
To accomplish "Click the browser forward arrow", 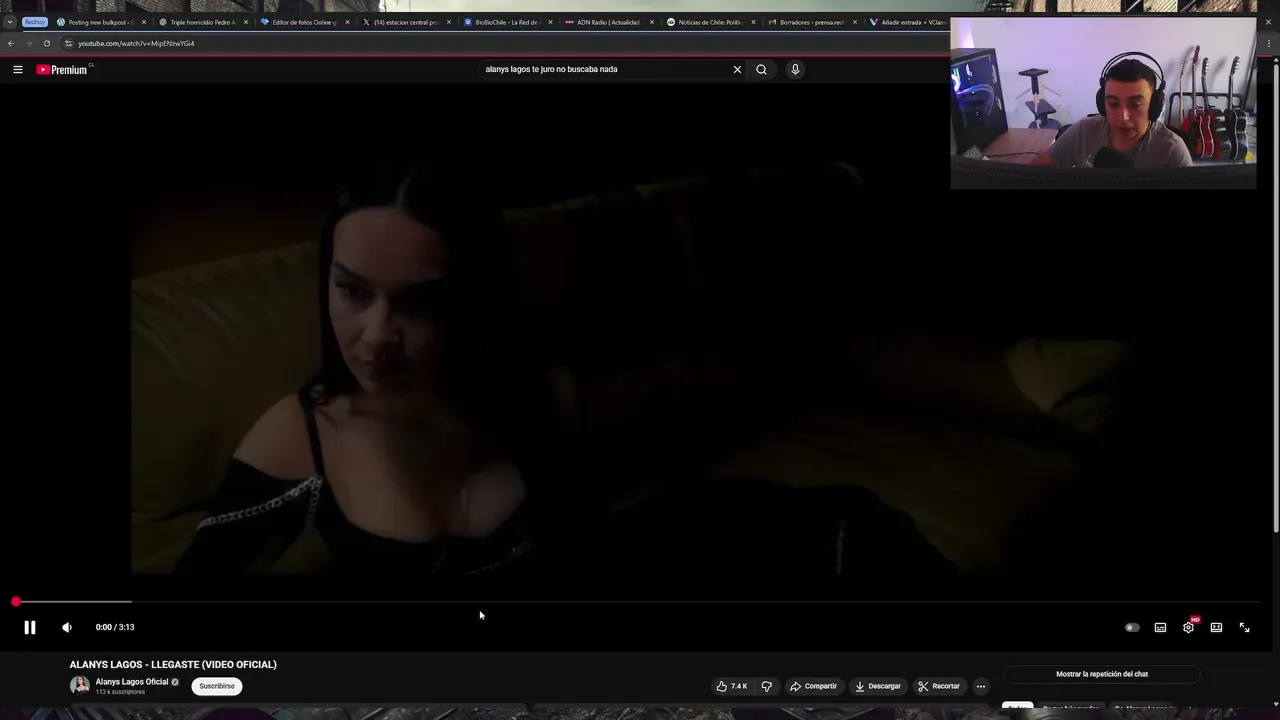I will (29, 43).
